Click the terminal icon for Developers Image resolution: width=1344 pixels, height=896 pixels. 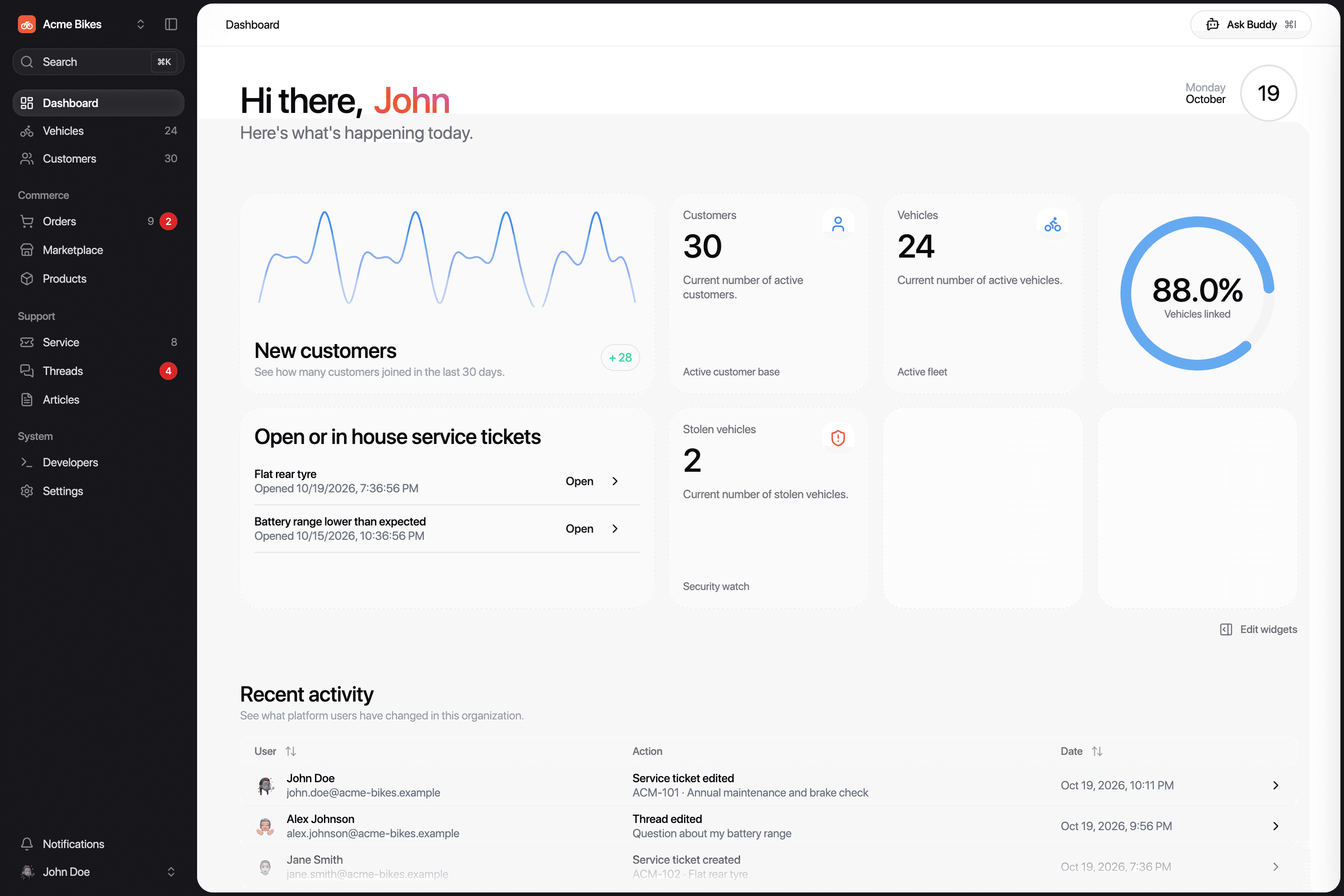[x=27, y=462]
